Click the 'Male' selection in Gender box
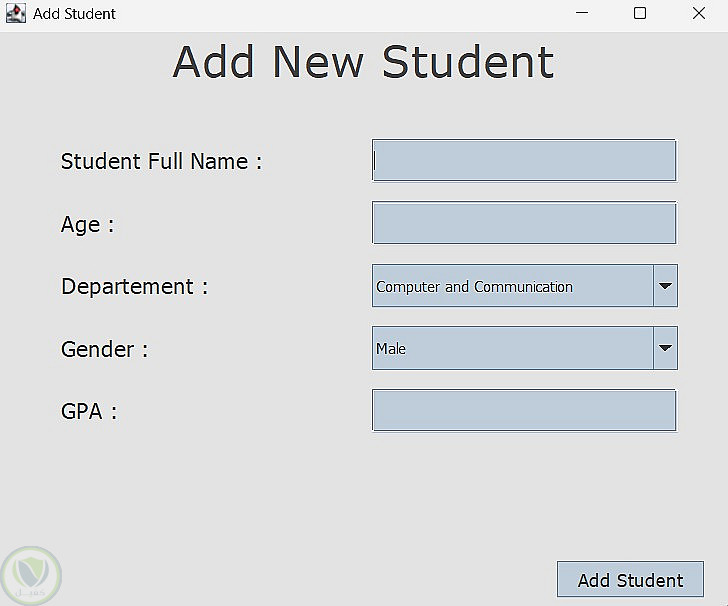 (391, 349)
